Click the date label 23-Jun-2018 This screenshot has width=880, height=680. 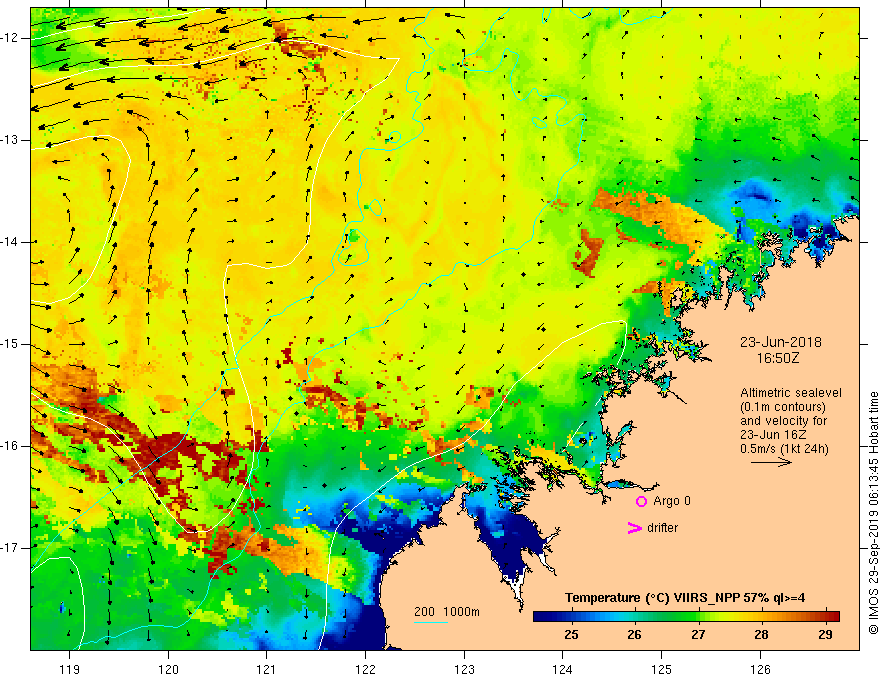[781, 342]
